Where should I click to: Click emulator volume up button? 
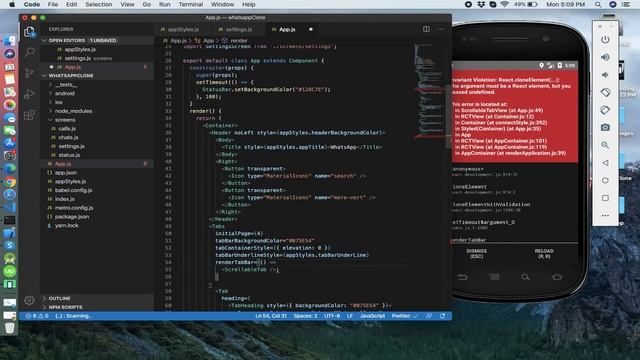pos(605,57)
